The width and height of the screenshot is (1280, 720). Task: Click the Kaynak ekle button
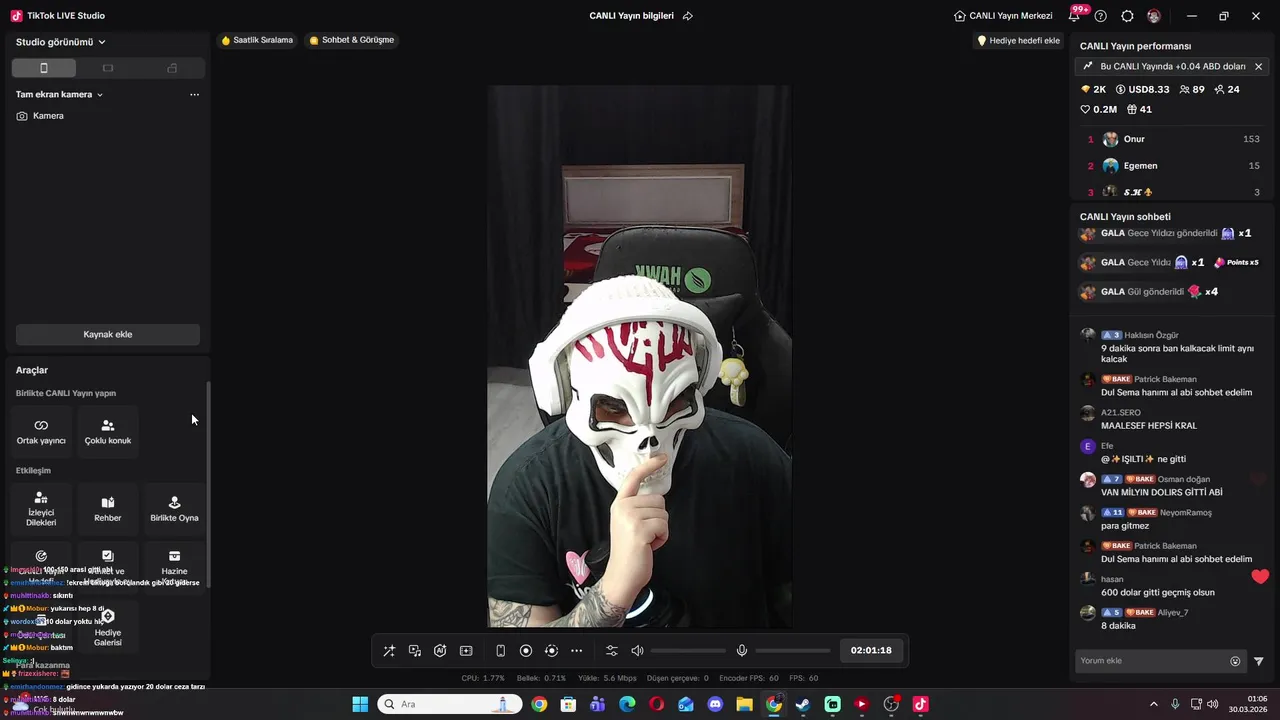[x=108, y=334]
